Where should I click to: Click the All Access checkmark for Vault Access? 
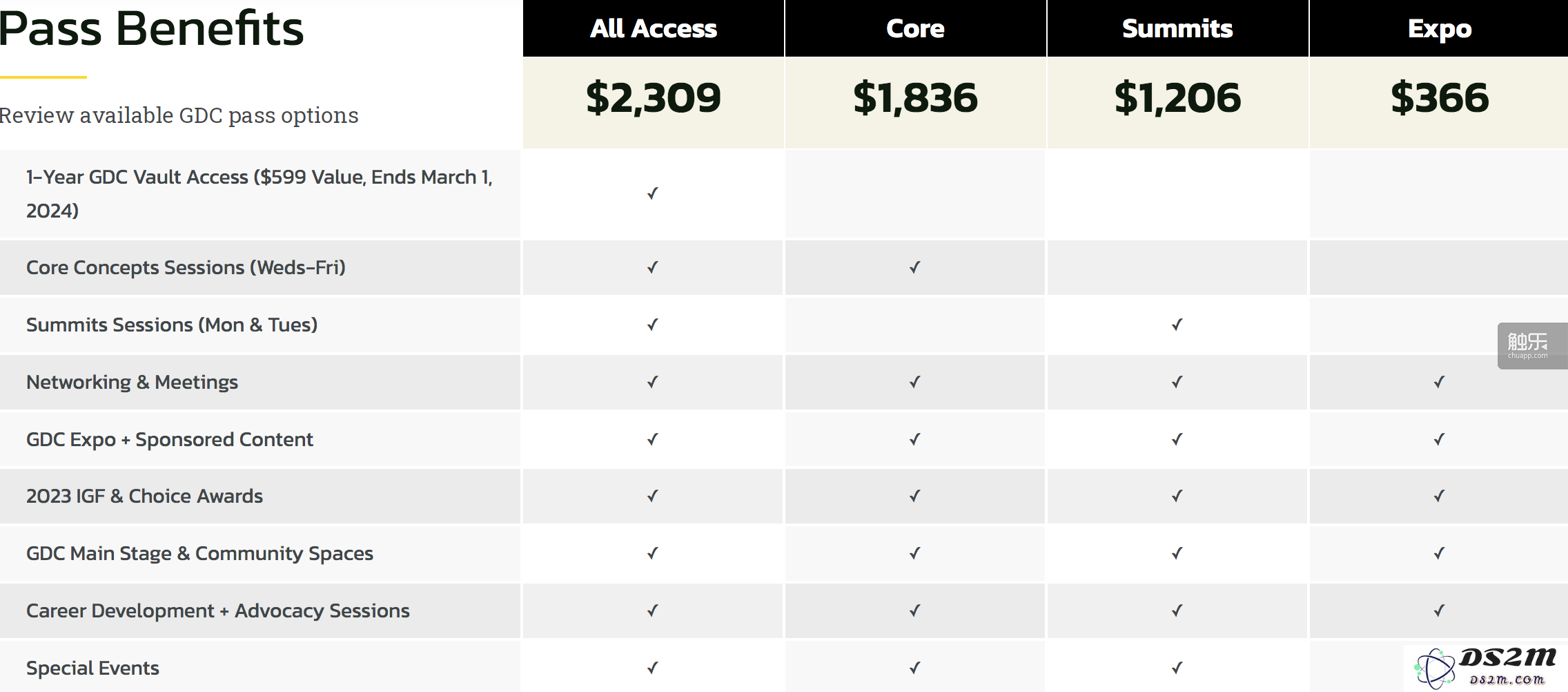652,193
